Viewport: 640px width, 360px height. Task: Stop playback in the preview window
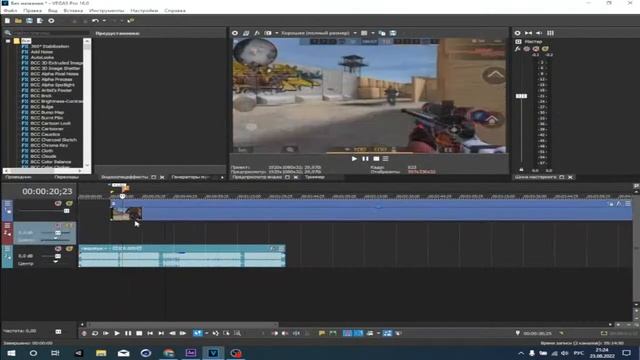point(376,159)
